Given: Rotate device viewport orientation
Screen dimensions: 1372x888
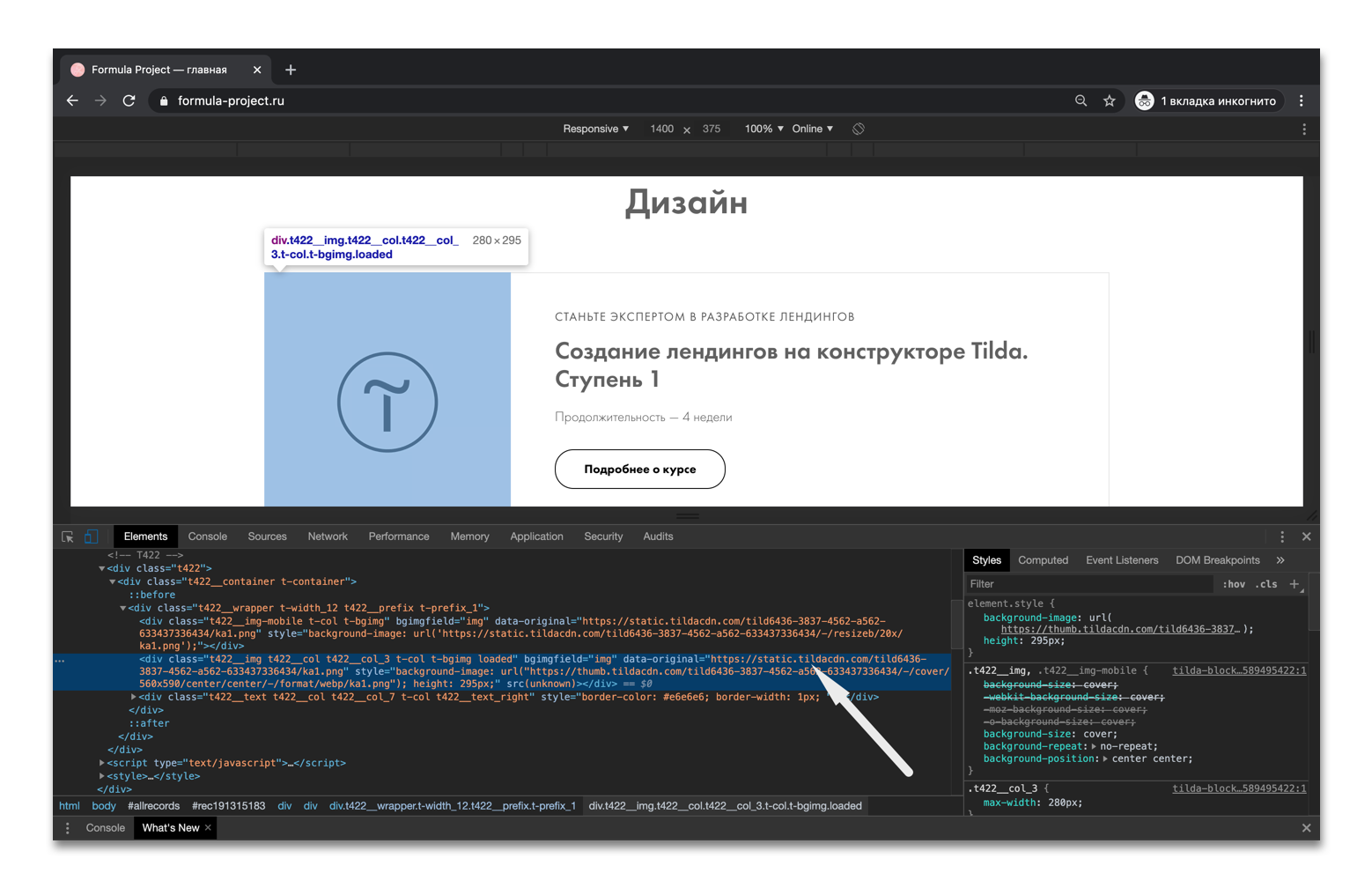Looking at the screenshot, I should point(859,129).
